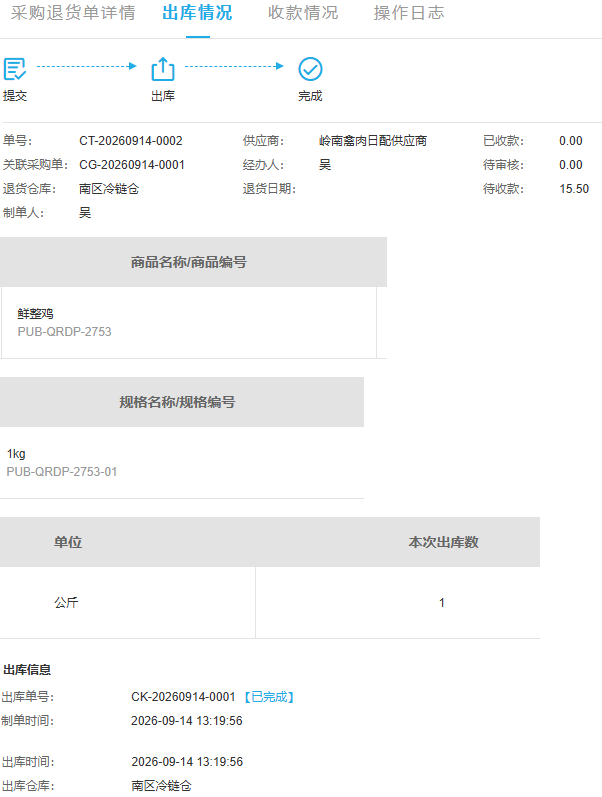Switch to the 收款情况 tab
Image resolution: width=602 pixels, height=797 pixels.
tap(303, 13)
